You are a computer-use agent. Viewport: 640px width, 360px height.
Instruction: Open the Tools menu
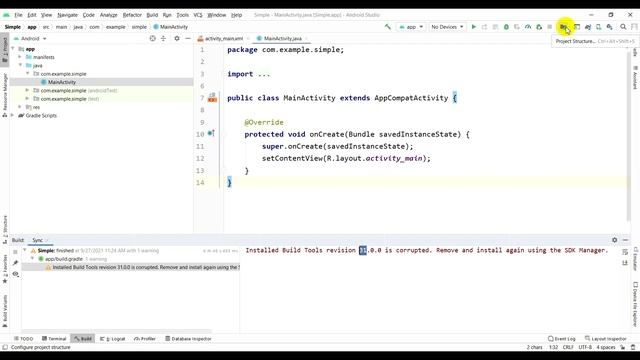coord(182,15)
